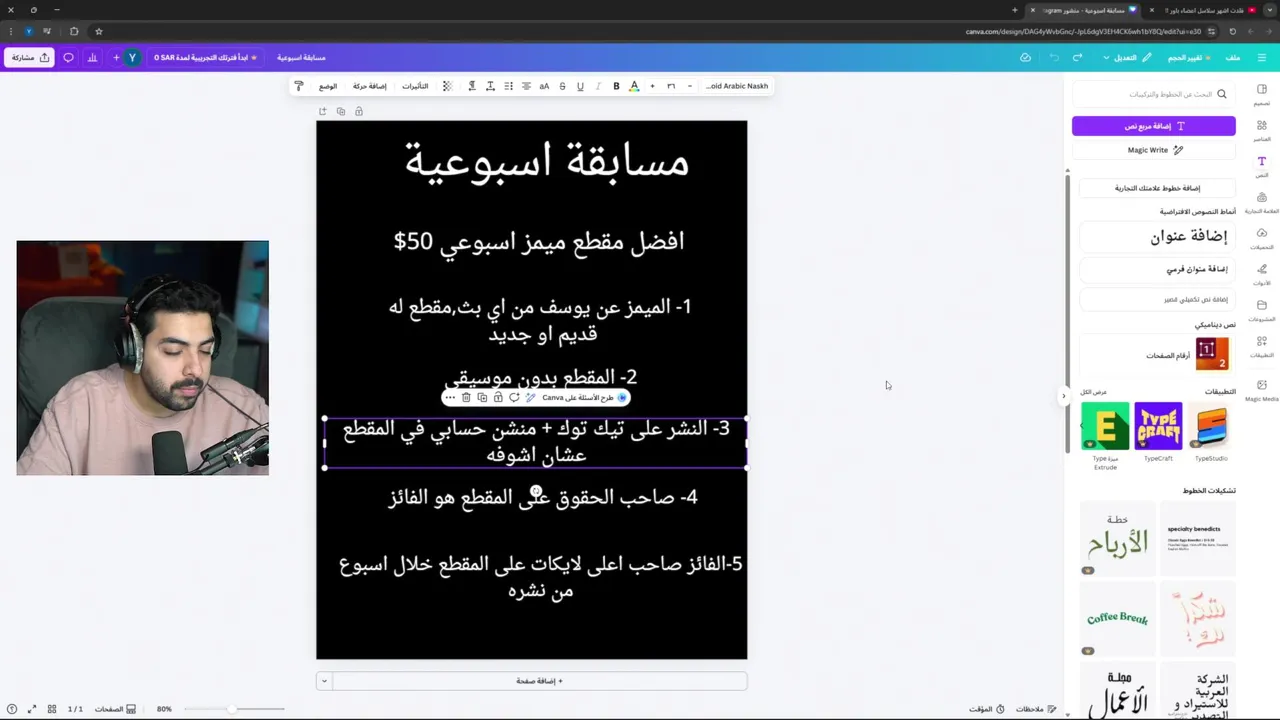Select the Coffee Break font combination
Screen dimensions: 1280x720
point(1117,618)
